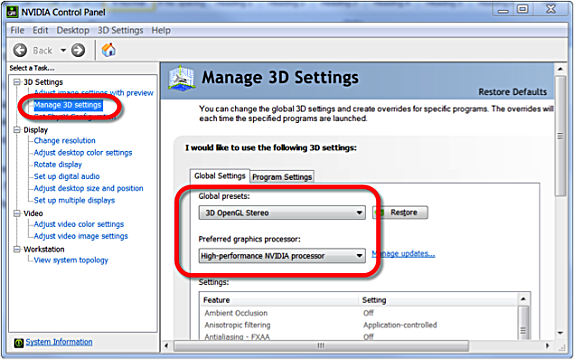Click the Manage updates link
This screenshot has height=360, width=574.
[x=403, y=254]
